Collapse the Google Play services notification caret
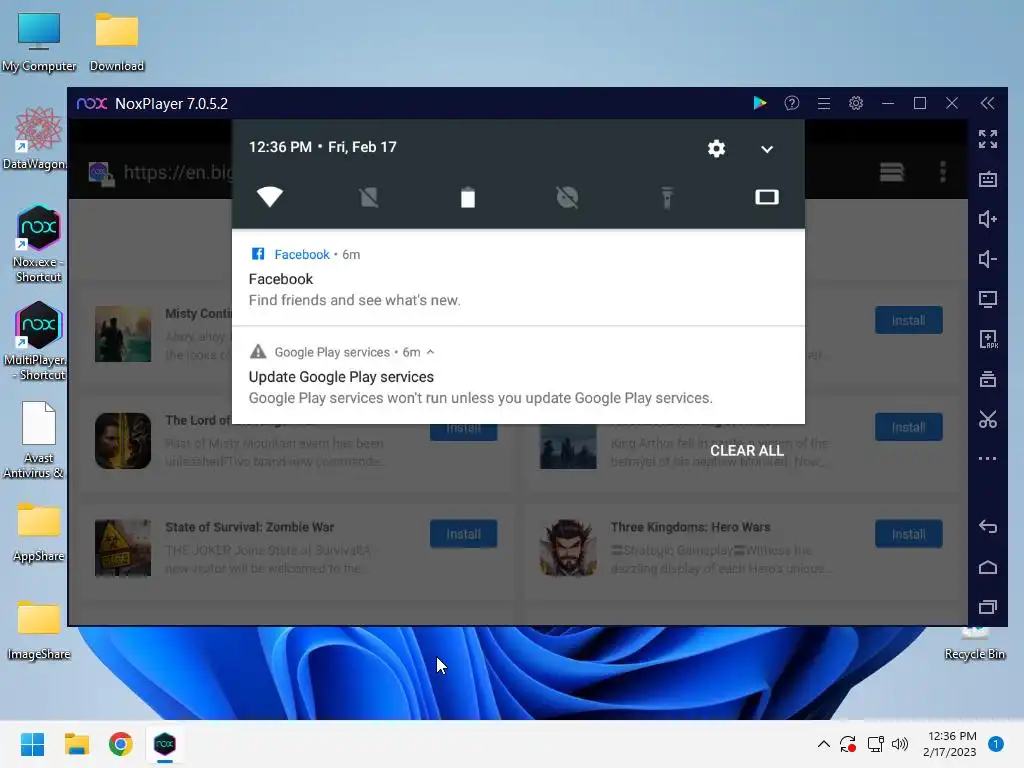Image resolution: width=1024 pixels, height=768 pixels. [x=430, y=352]
